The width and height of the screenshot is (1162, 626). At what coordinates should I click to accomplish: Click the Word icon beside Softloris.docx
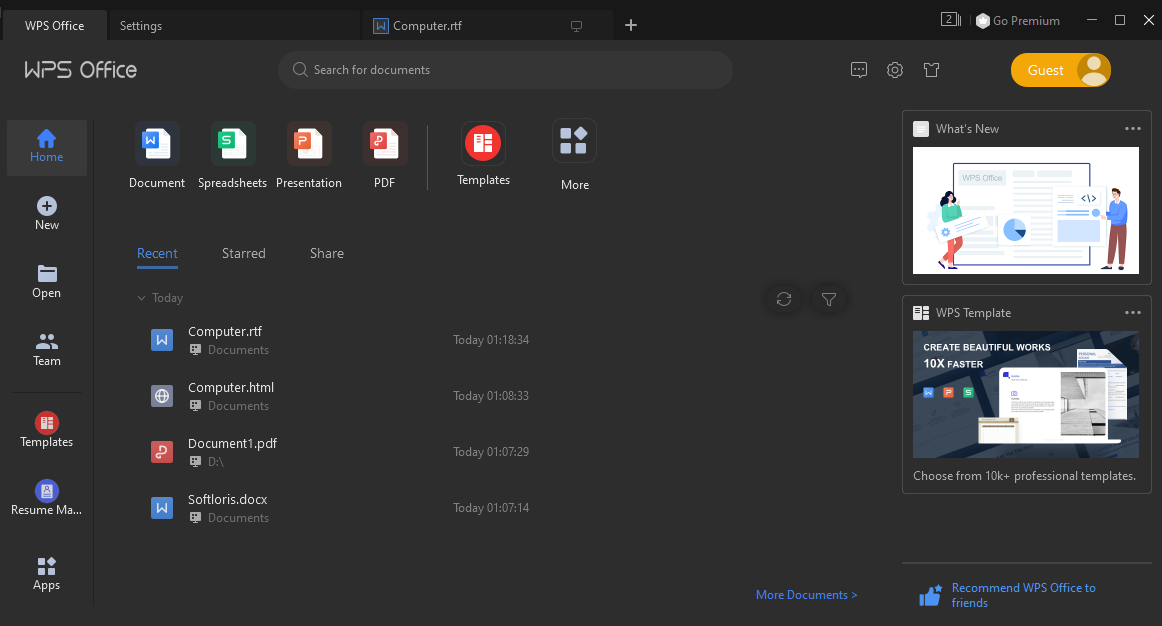point(162,508)
